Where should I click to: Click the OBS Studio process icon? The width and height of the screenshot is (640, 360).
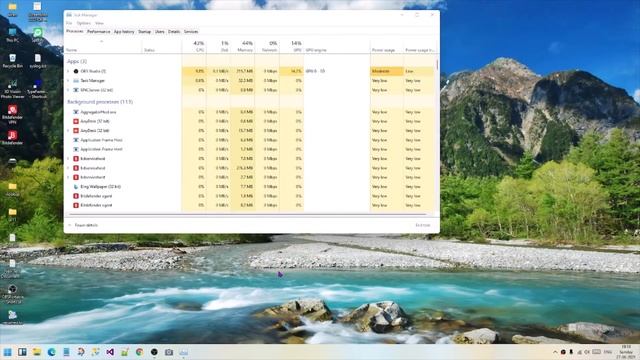pyautogui.click(x=76, y=71)
